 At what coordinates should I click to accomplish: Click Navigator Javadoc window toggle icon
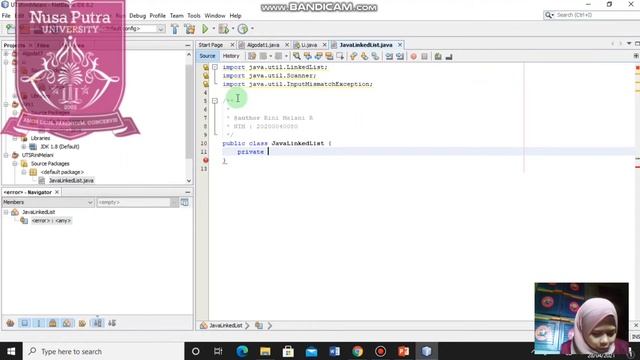point(184,202)
